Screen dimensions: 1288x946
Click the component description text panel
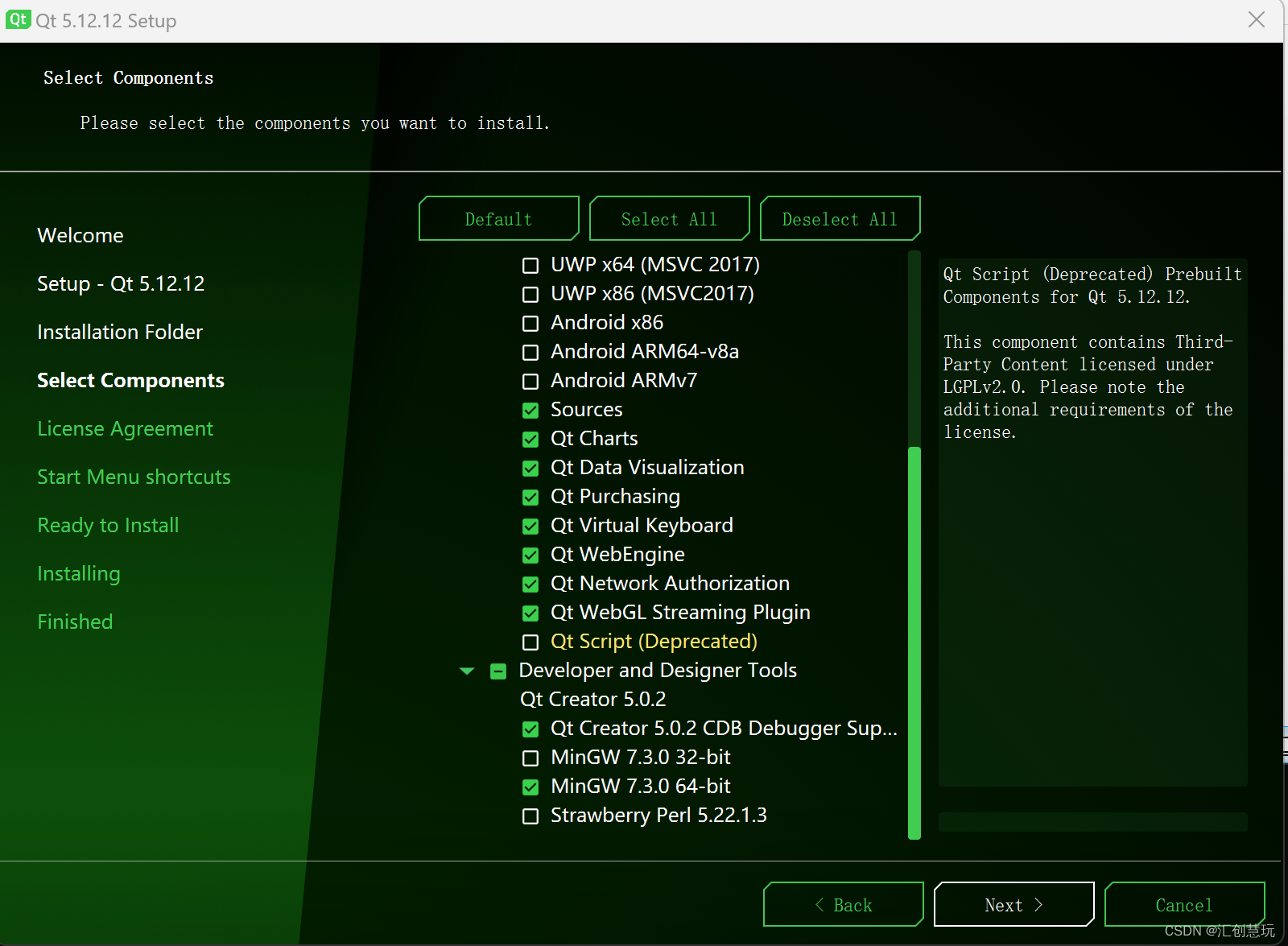(1092, 522)
